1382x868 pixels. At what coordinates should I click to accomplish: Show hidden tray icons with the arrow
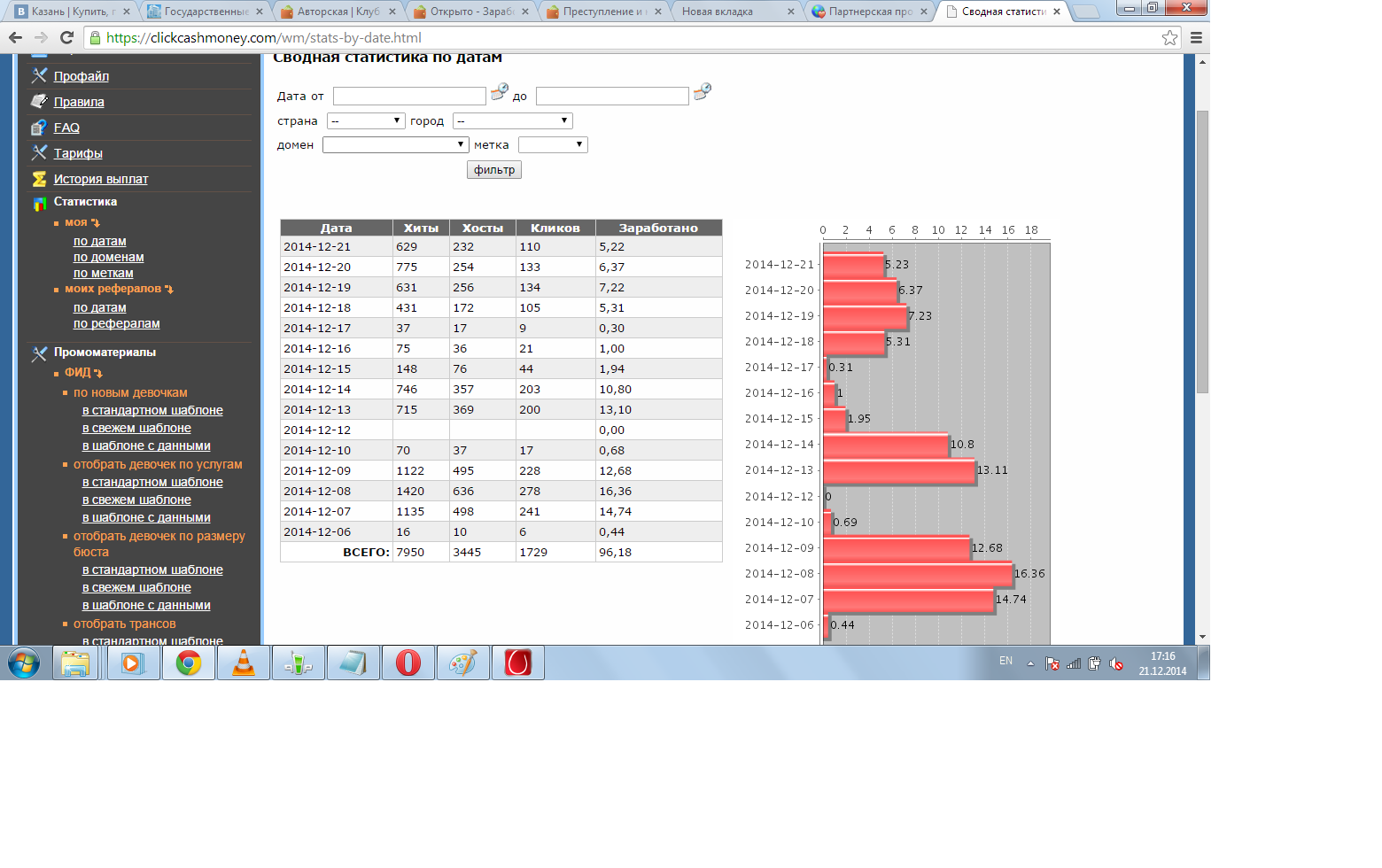click(1030, 663)
